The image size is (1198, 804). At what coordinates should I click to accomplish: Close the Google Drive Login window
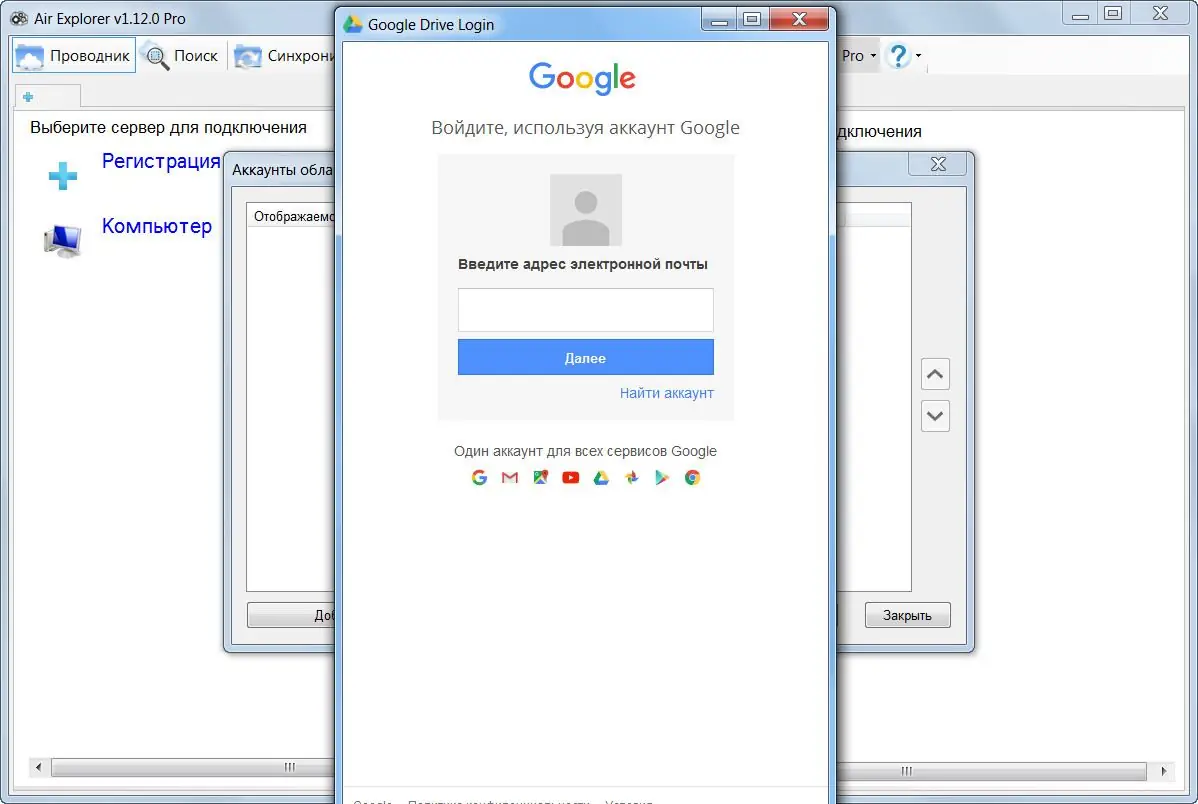point(799,20)
